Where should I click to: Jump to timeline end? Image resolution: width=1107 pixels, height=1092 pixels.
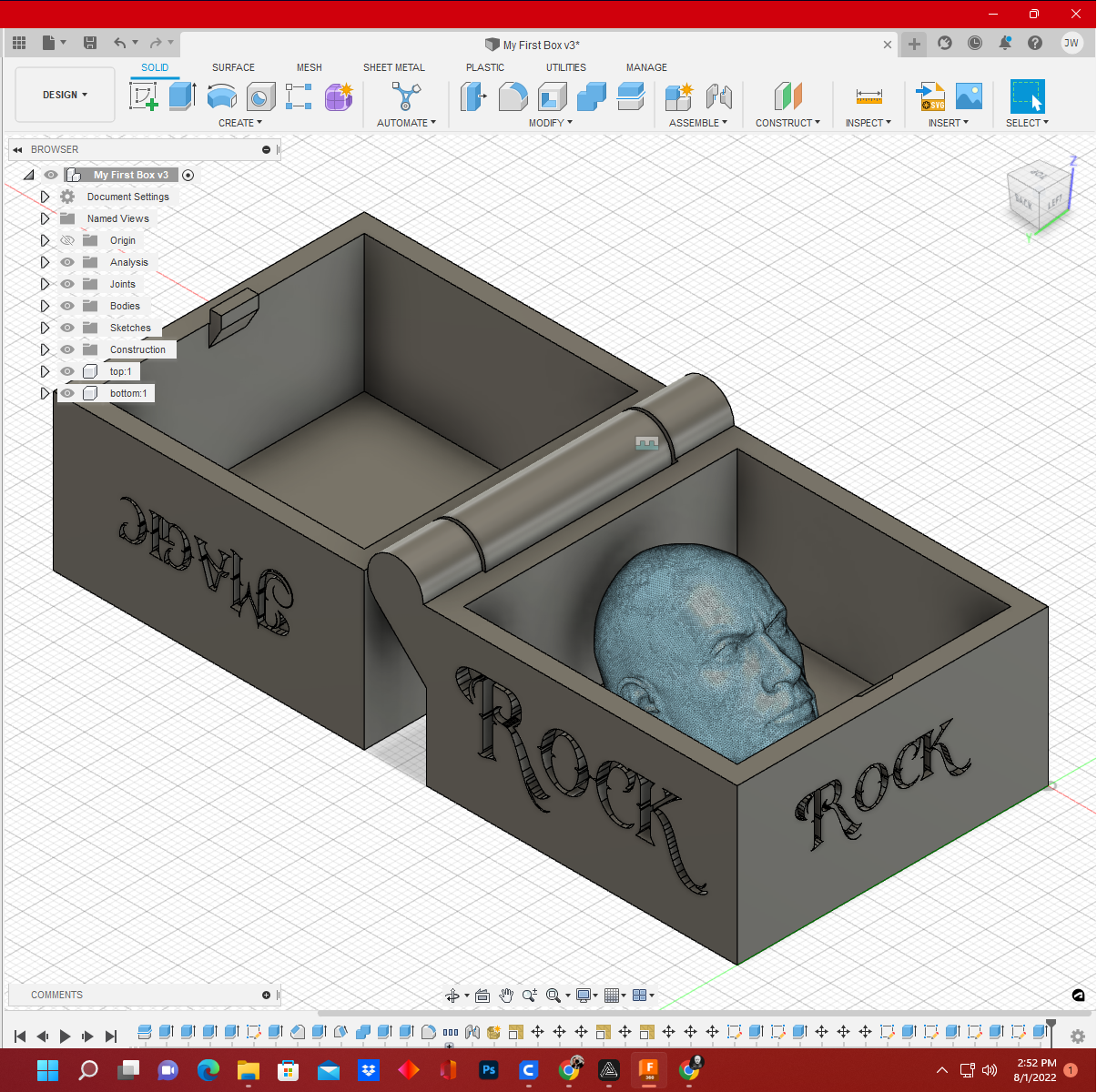point(111,1036)
